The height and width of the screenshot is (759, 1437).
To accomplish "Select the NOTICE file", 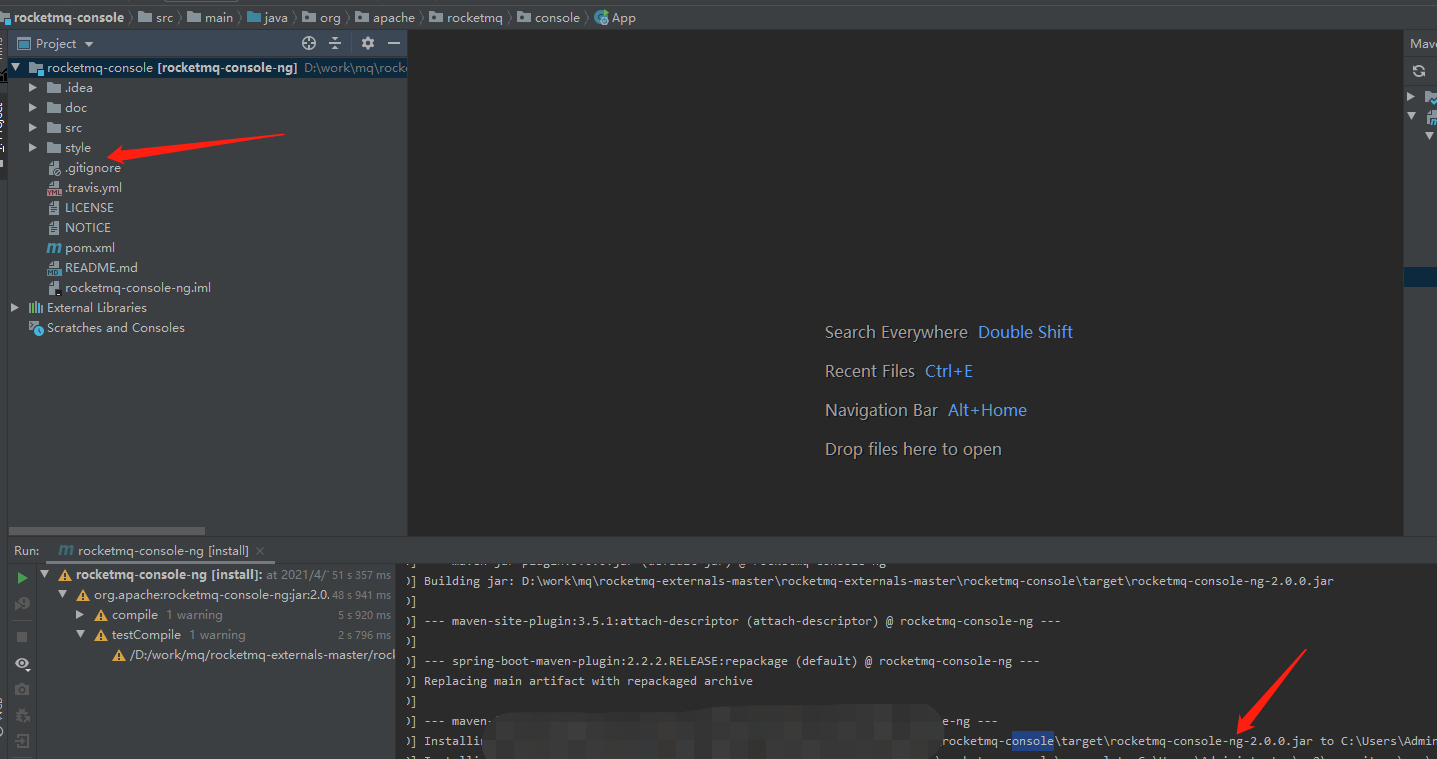I will (x=88, y=228).
